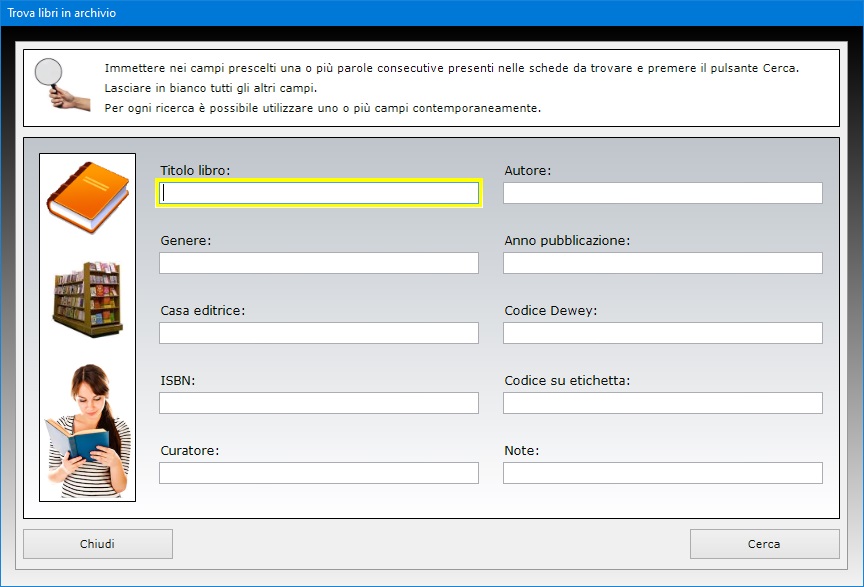
Task: Click the Casa editrice text box
Action: click(319, 333)
